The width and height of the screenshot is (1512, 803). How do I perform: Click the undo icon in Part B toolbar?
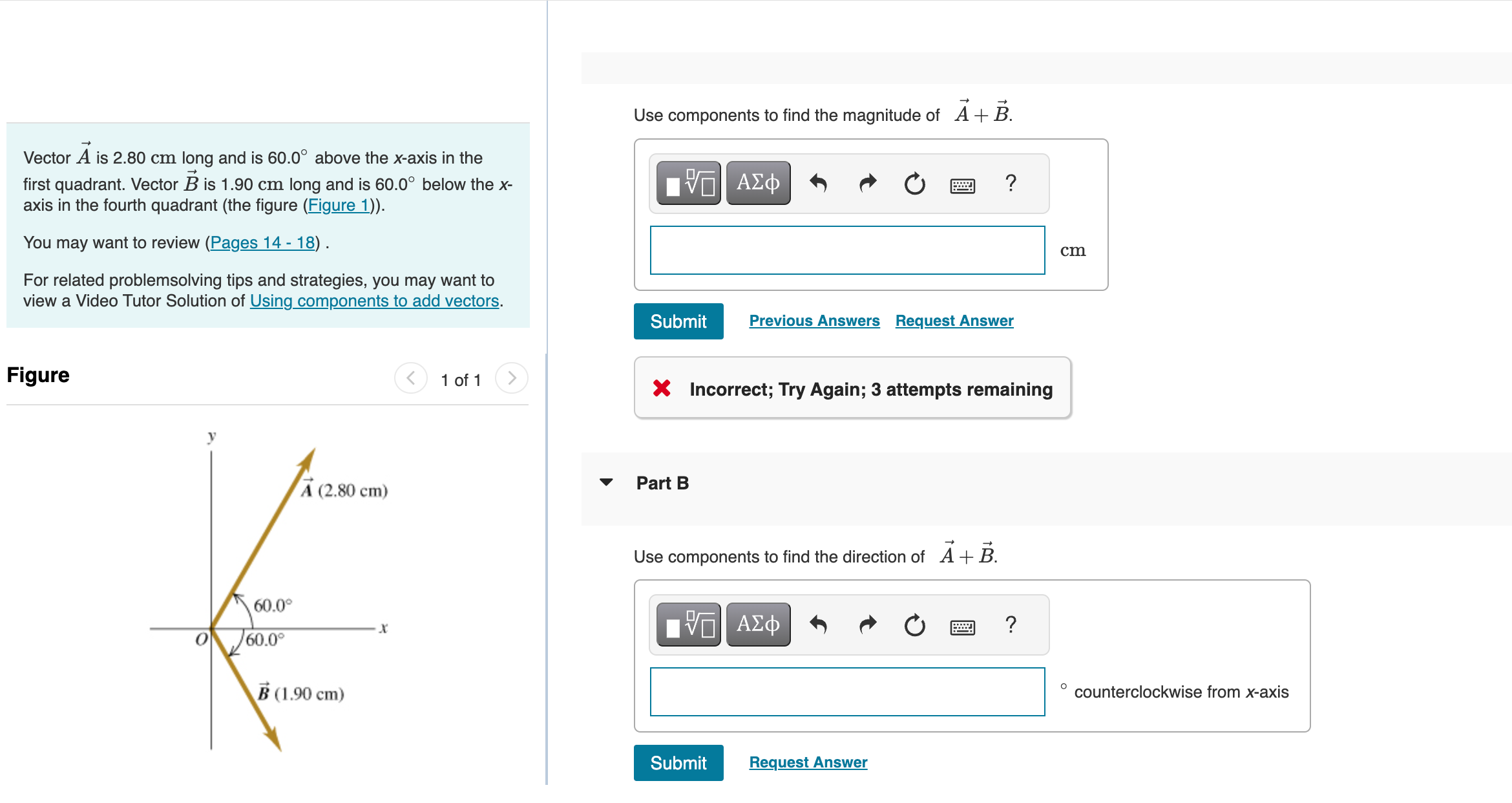pos(818,624)
